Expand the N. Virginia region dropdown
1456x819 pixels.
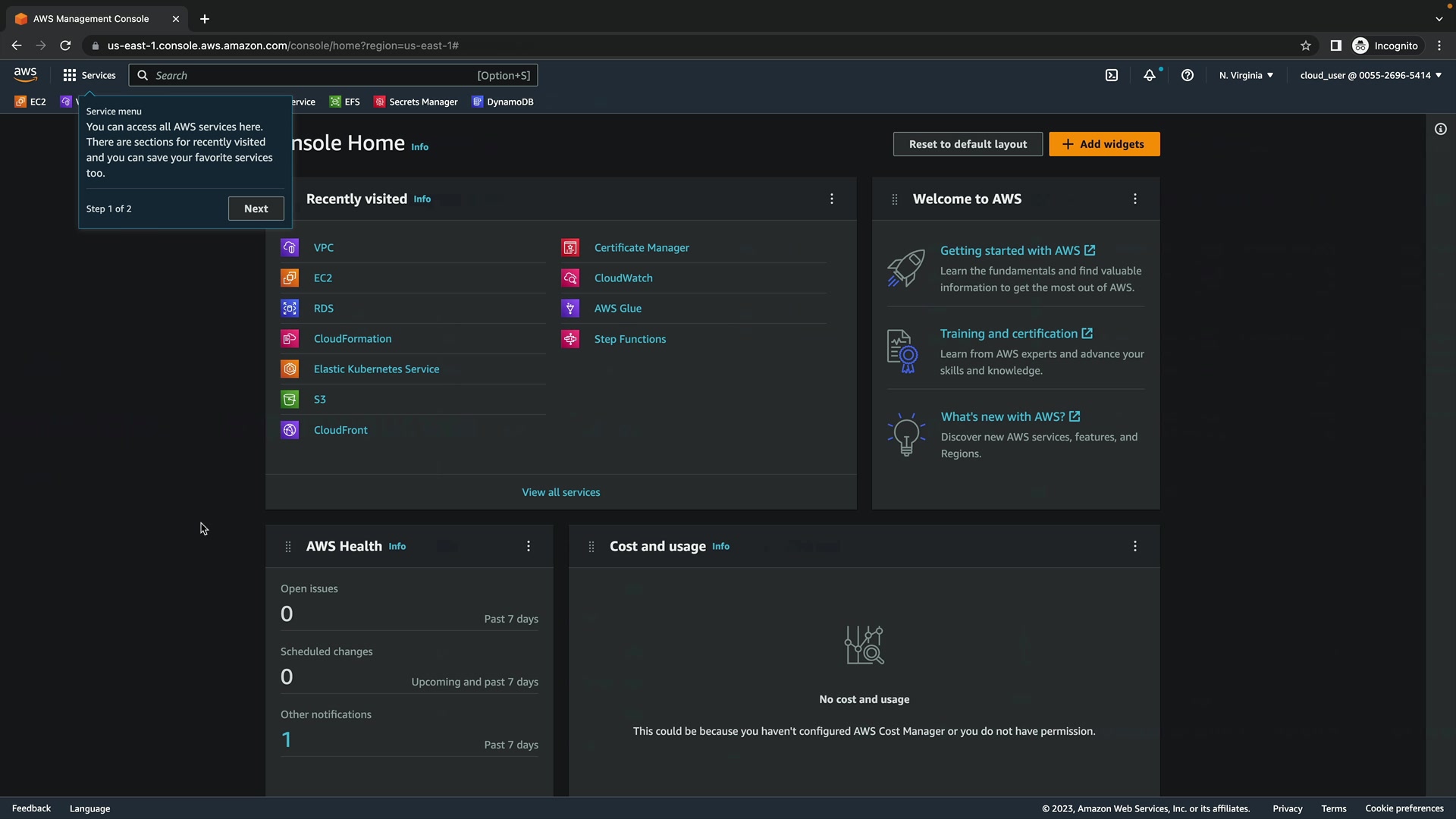[1246, 75]
